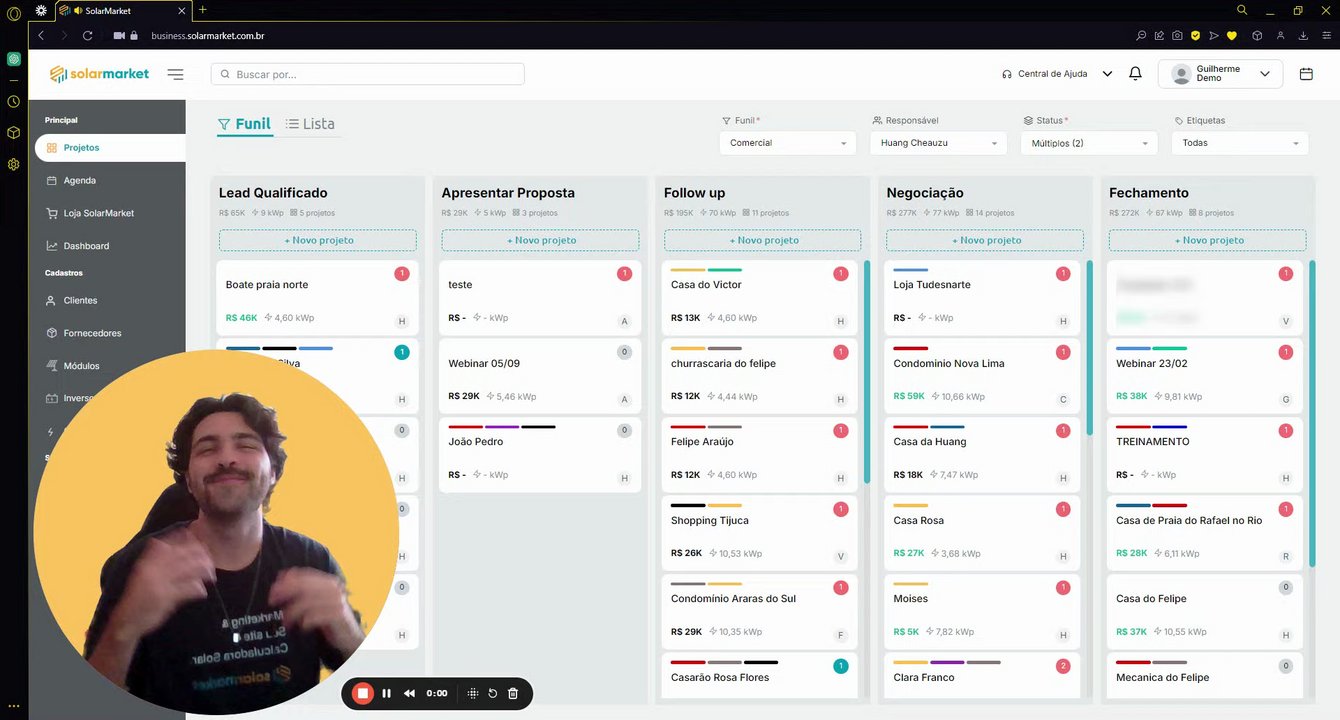Click the Fechamento column scrollbar
This screenshot has height=720, width=1340.
(x=1311, y=414)
